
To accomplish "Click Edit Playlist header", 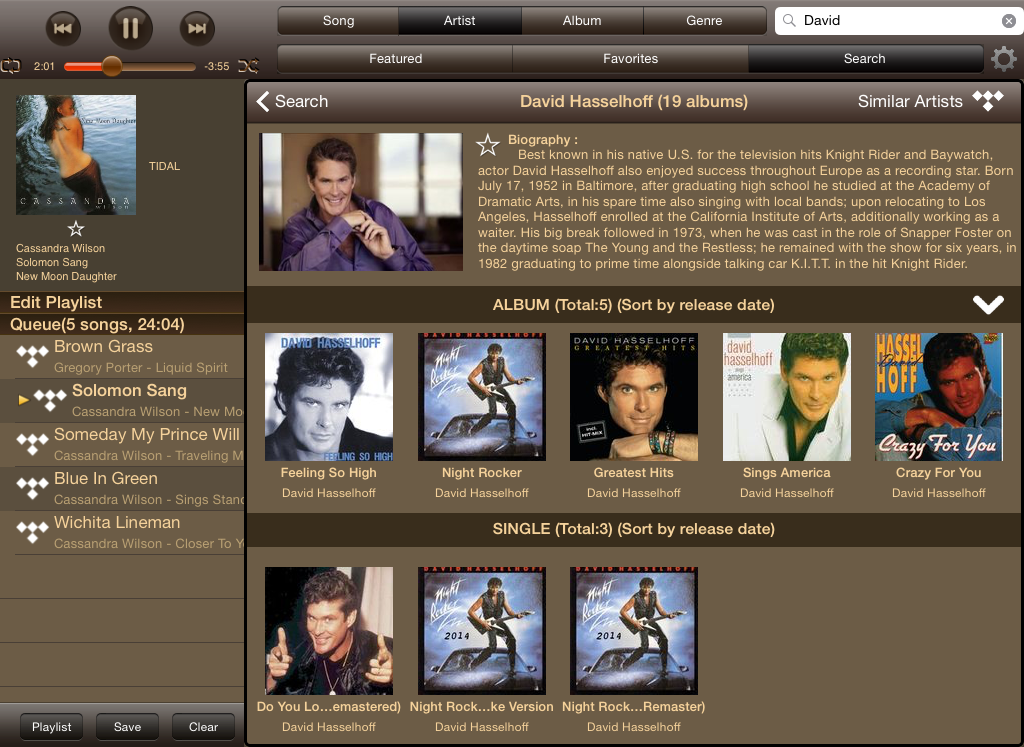I will tap(121, 302).
